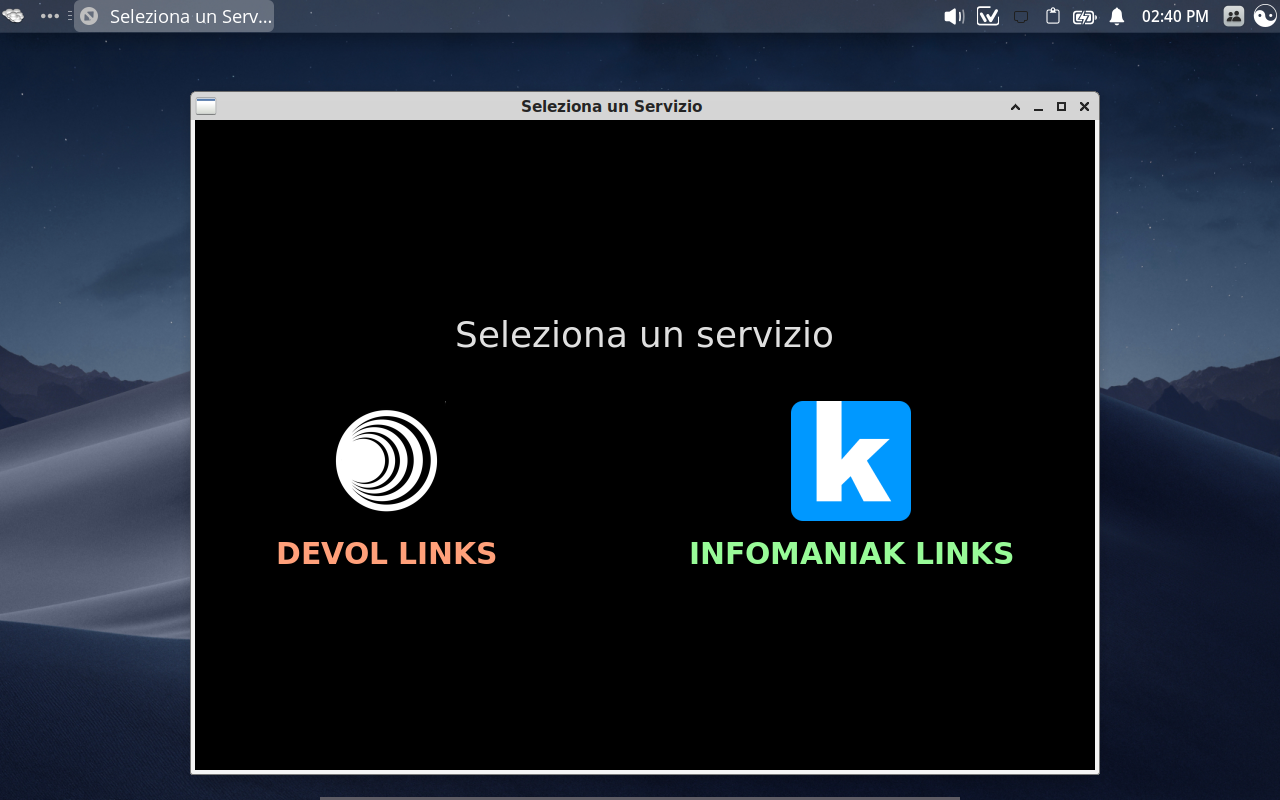1280x800 pixels.
Task: Click the battery charging indicator
Action: click(x=1084, y=16)
